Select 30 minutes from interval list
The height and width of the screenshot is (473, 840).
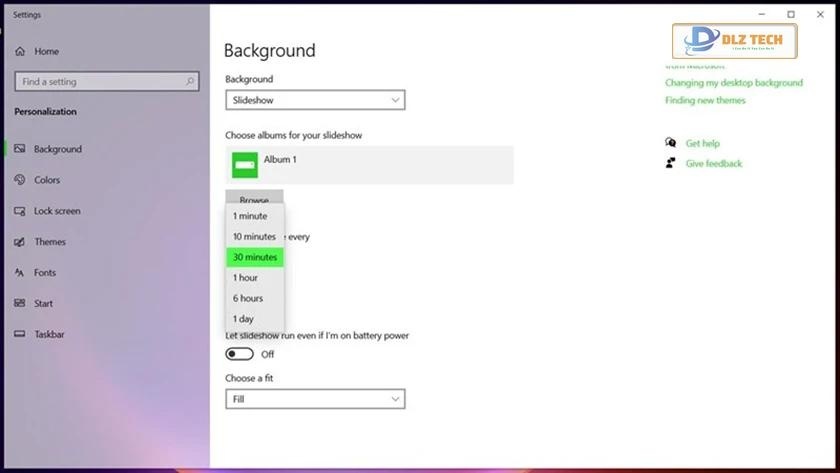pyautogui.click(x=255, y=257)
